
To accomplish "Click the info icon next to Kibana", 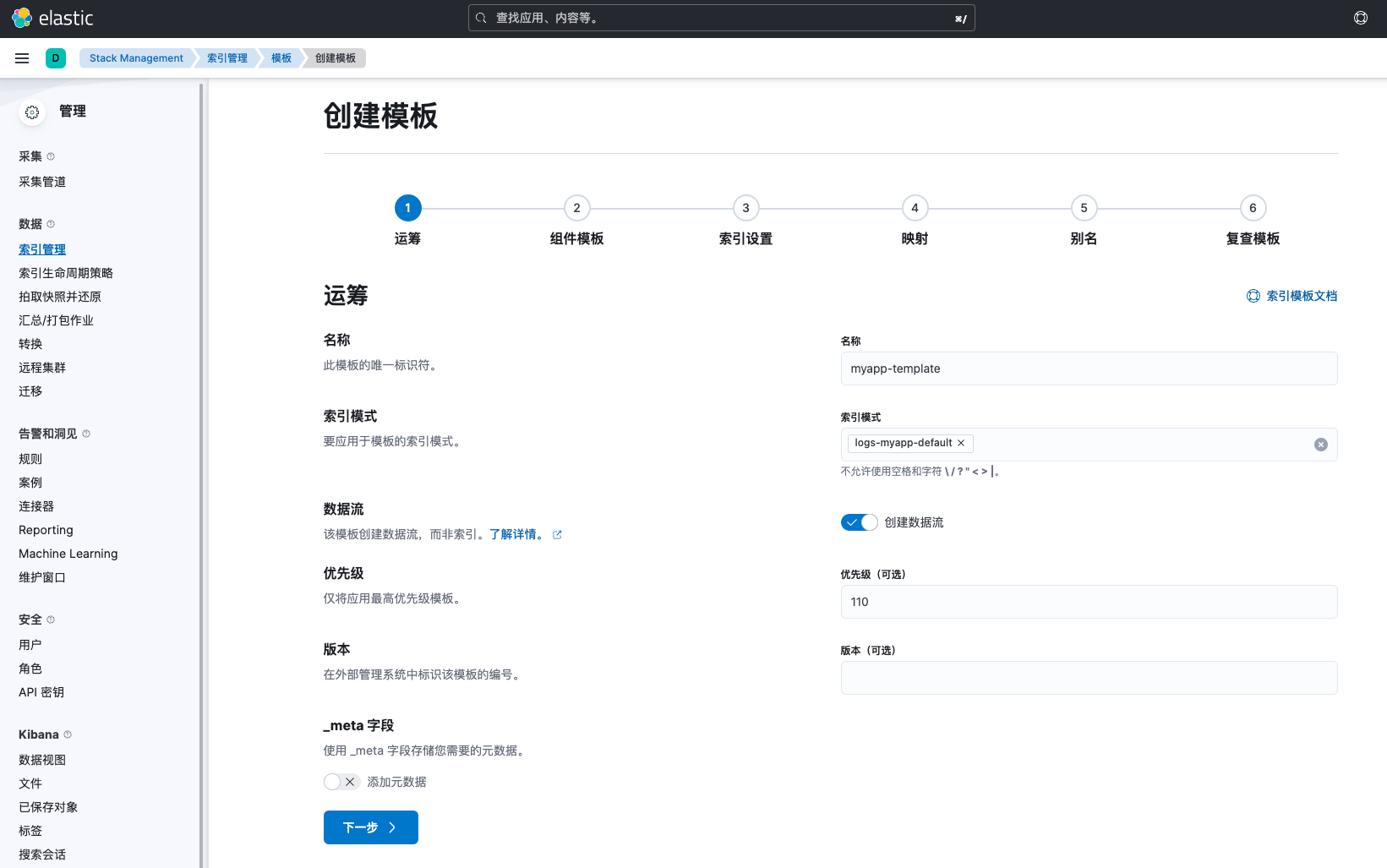I will [x=68, y=734].
